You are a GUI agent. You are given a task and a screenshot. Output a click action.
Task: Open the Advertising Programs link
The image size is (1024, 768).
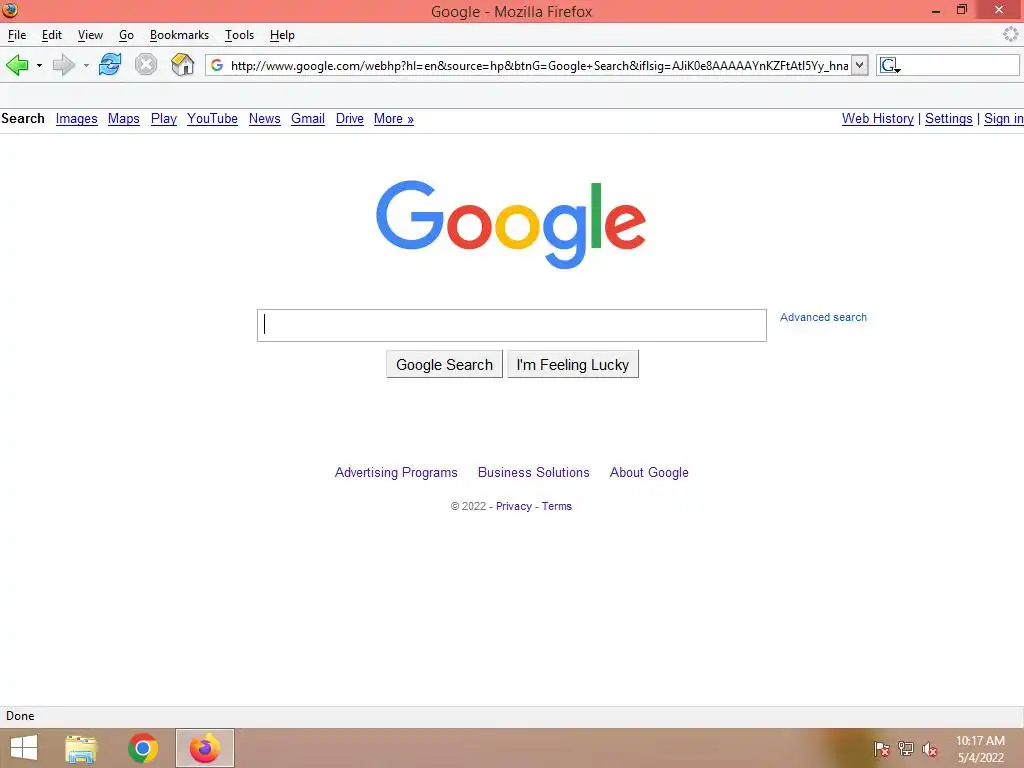click(x=396, y=472)
